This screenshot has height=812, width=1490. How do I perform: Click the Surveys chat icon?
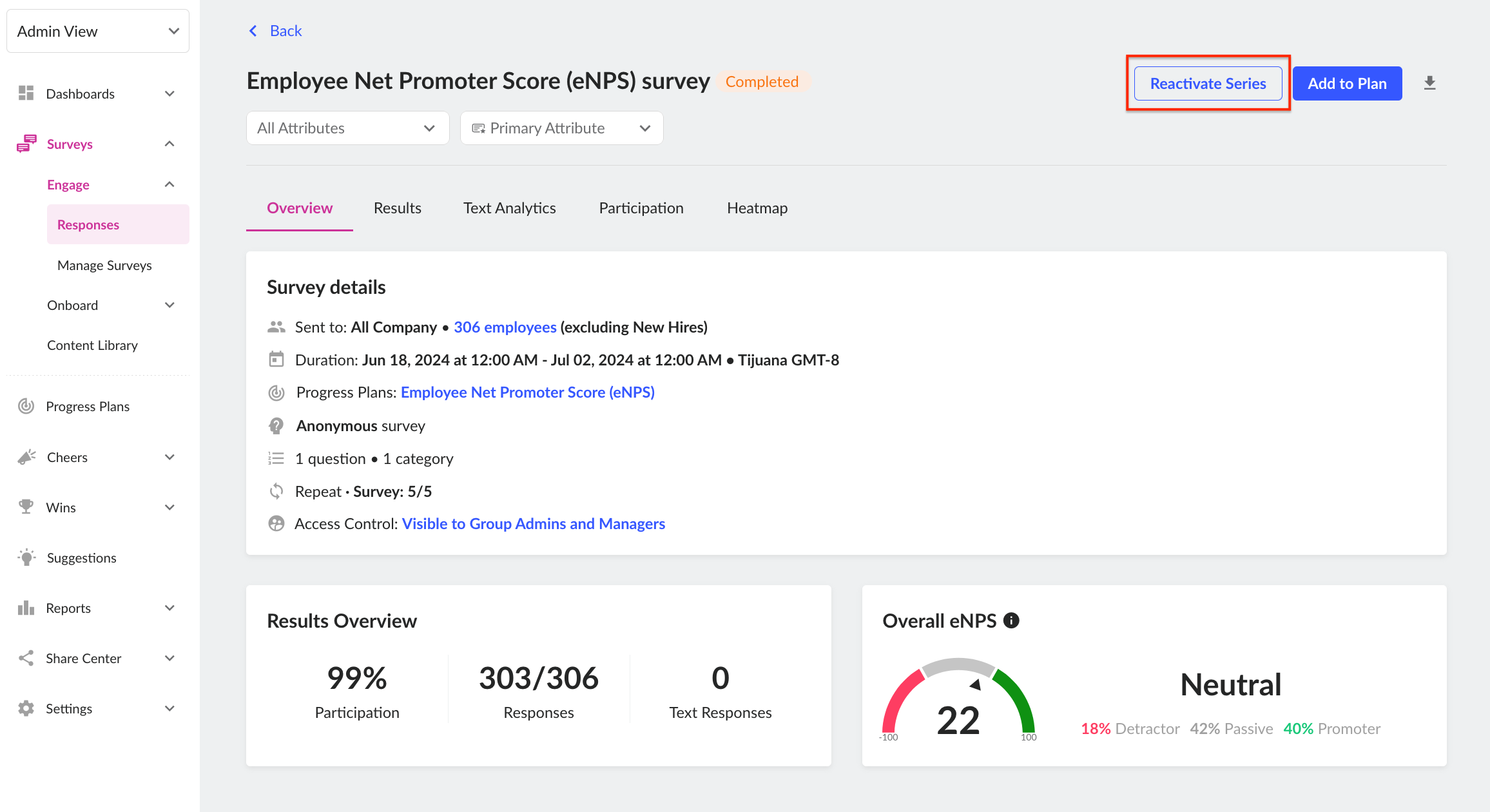pyautogui.click(x=26, y=144)
